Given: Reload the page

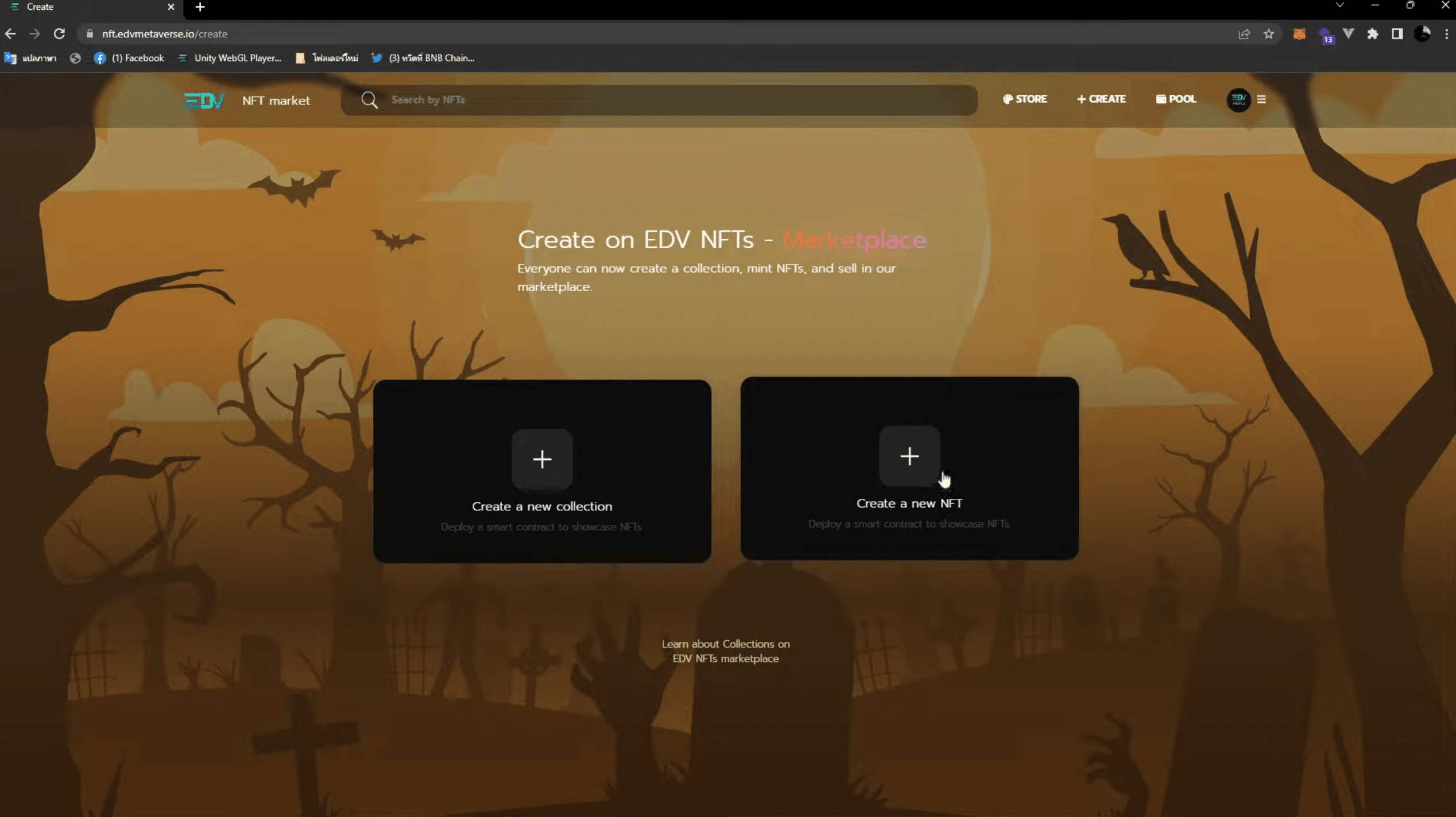Looking at the screenshot, I should 59,34.
